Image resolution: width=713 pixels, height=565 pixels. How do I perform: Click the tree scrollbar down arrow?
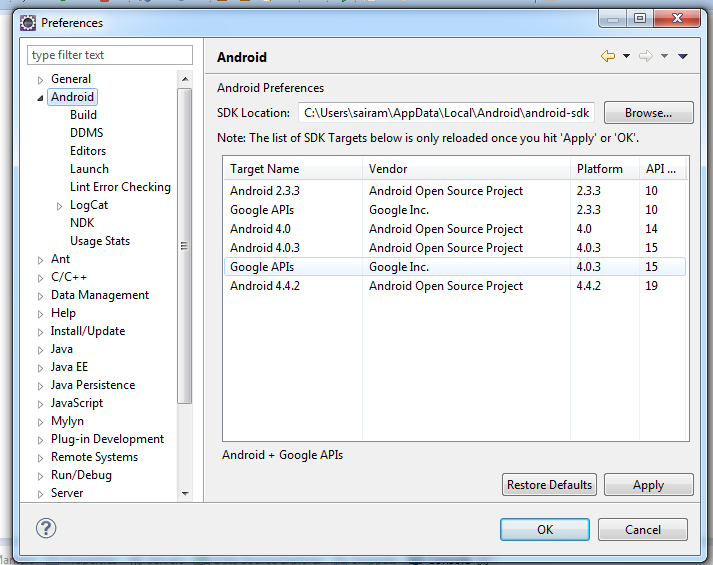(185, 494)
